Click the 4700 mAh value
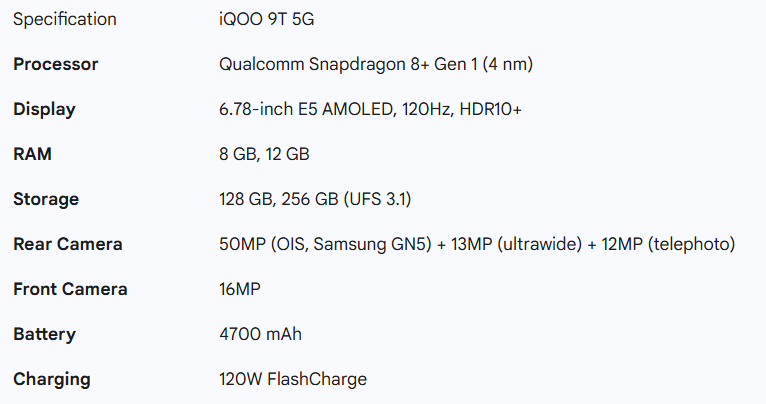The width and height of the screenshot is (766, 404). pyautogui.click(x=260, y=334)
